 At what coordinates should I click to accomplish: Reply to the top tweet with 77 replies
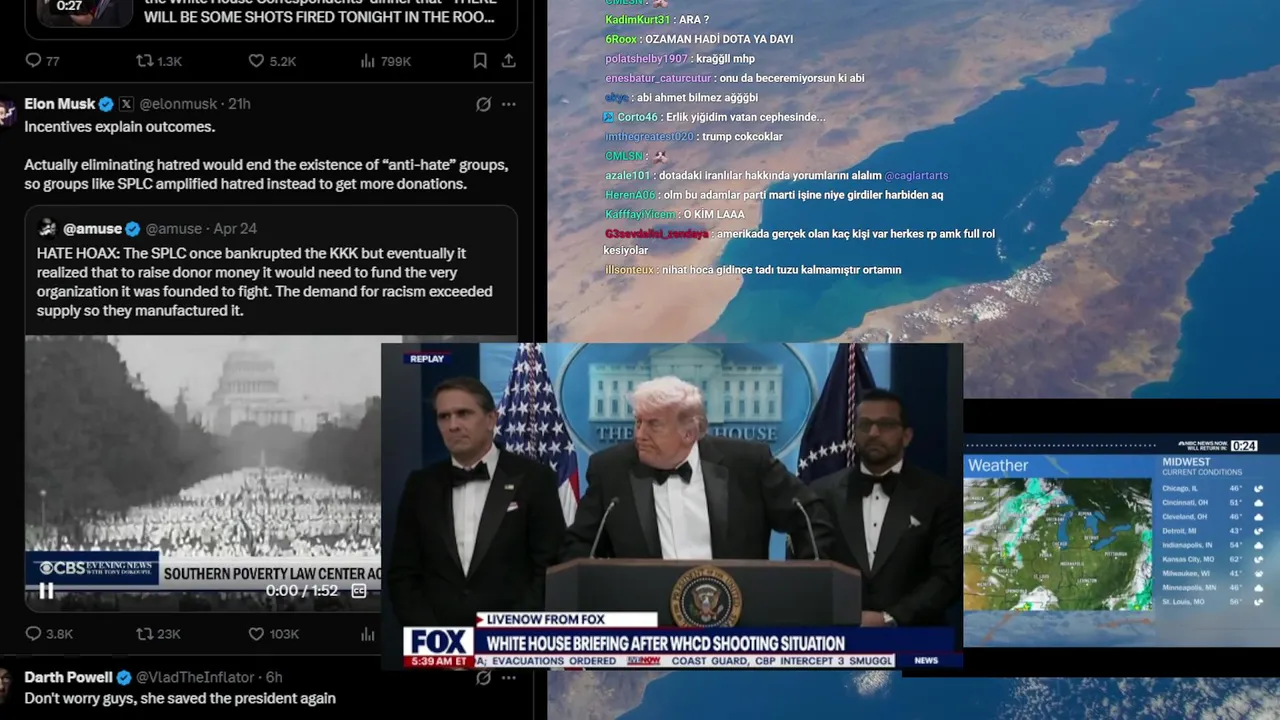tap(42, 61)
